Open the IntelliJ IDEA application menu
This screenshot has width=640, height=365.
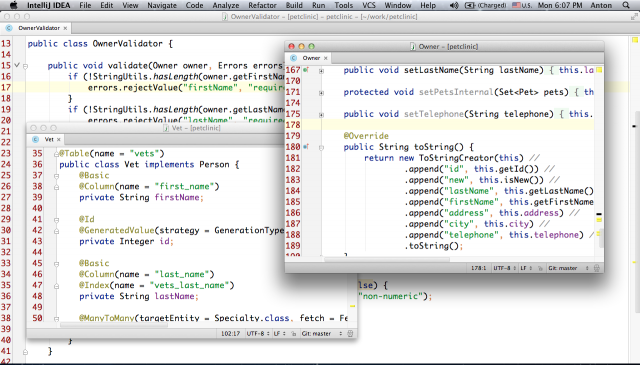tap(49, 5)
